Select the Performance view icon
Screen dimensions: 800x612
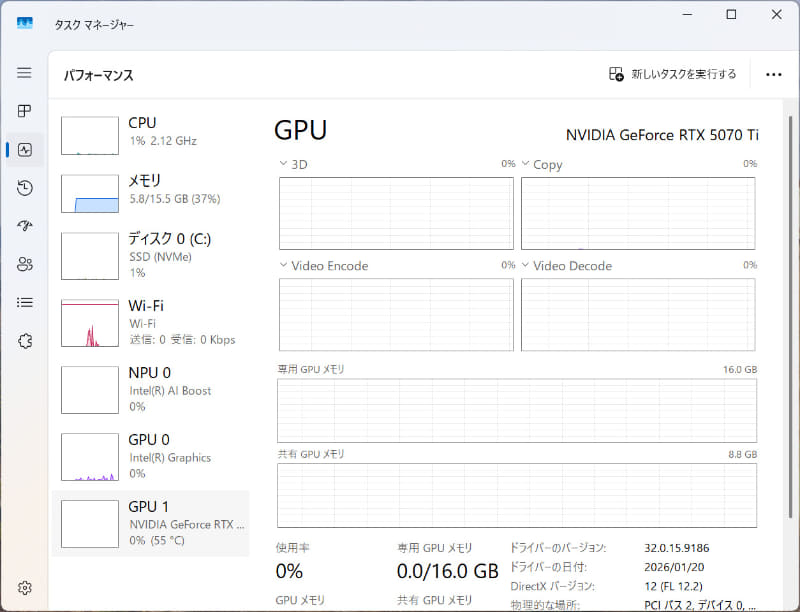[24, 149]
